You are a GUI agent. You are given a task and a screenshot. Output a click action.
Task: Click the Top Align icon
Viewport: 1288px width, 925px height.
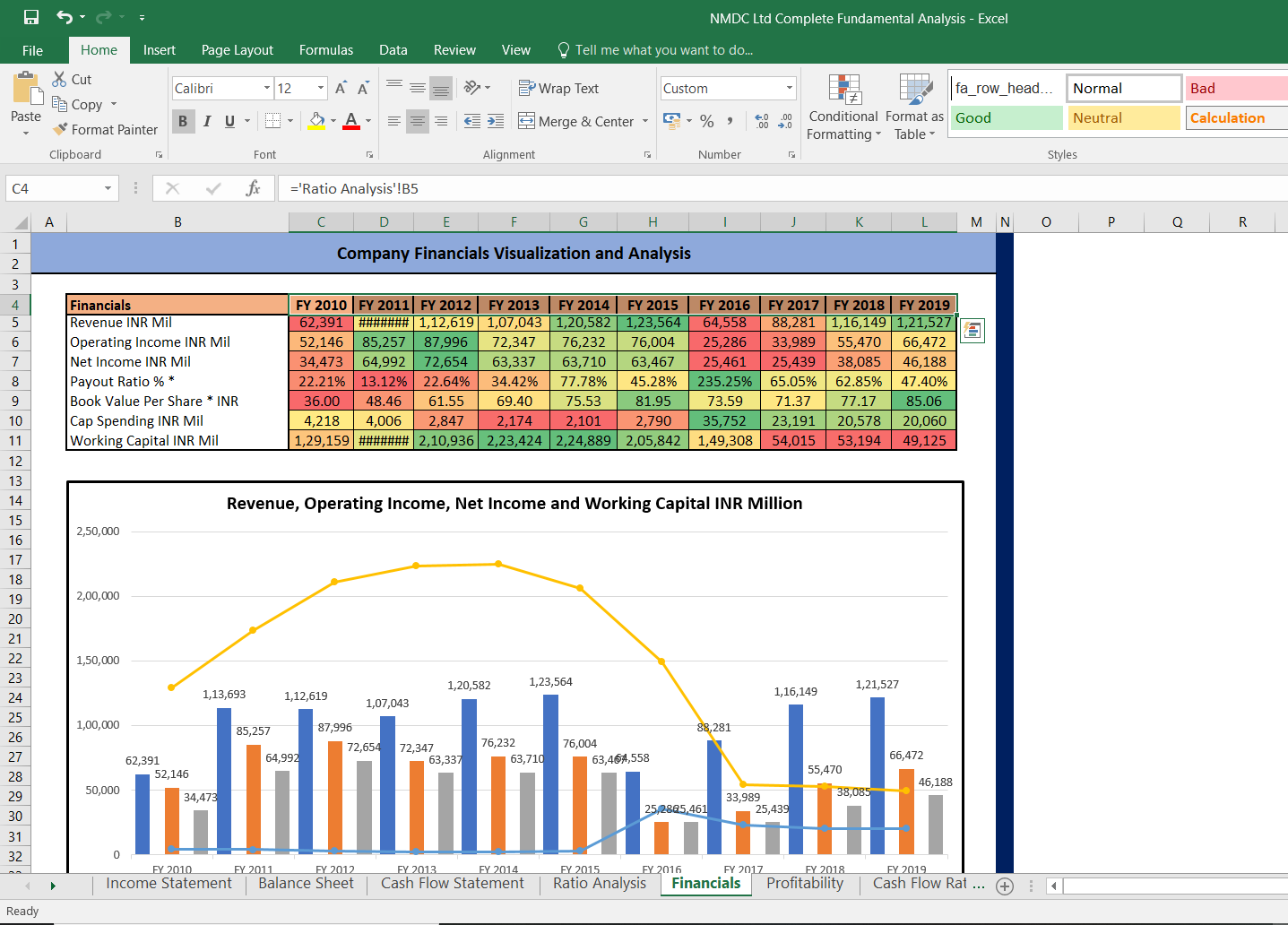pos(394,88)
